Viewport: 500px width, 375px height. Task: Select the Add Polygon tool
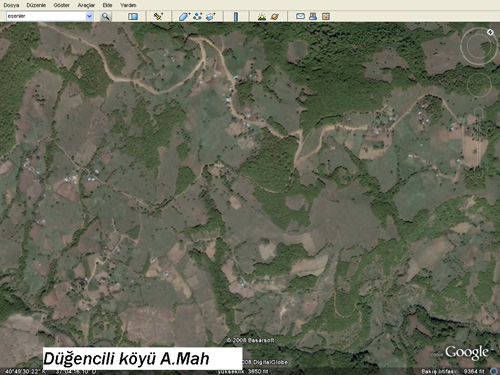point(184,16)
